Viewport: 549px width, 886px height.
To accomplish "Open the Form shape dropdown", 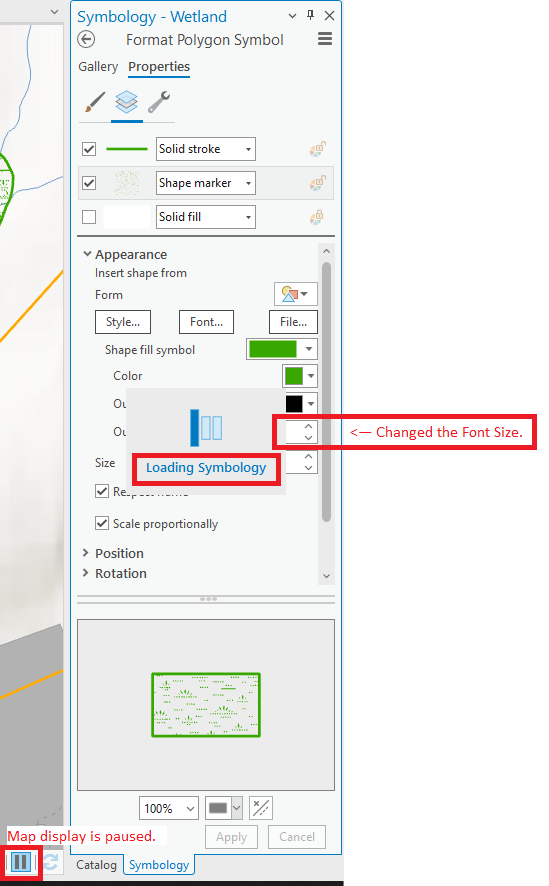I will pyautogui.click(x=295, y=294).
